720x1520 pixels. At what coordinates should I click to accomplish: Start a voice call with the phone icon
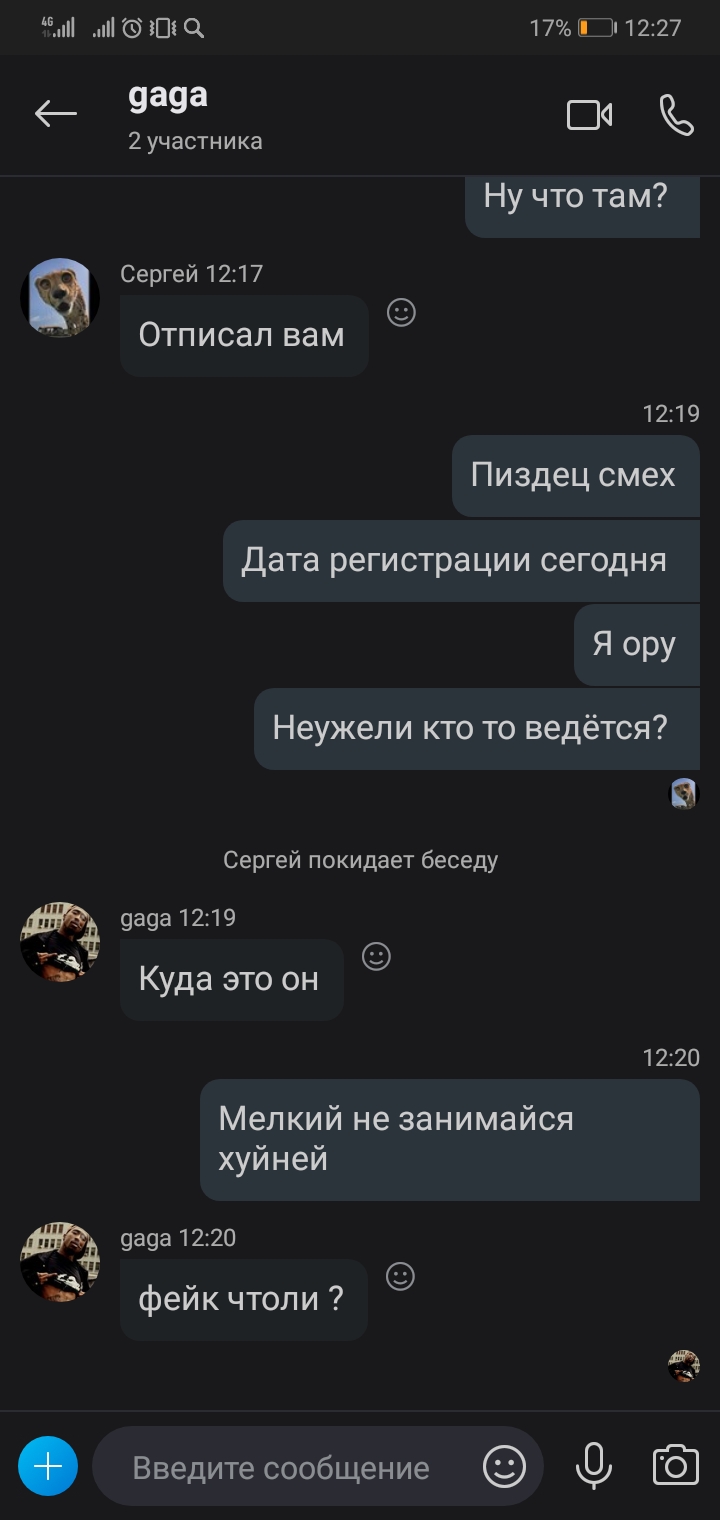pyautogui.click(x=677, y=115)
